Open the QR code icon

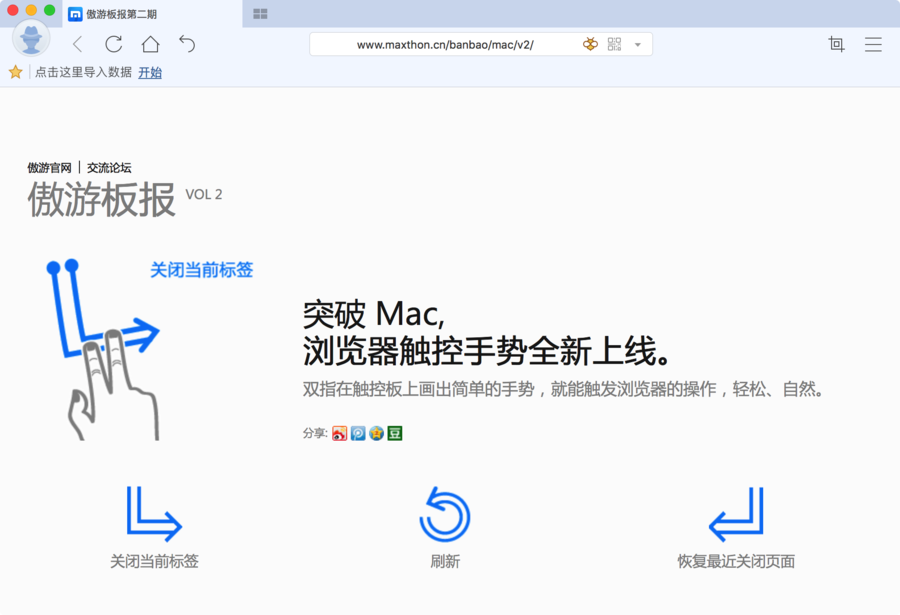pyautogui.click(x=614, y=44)
